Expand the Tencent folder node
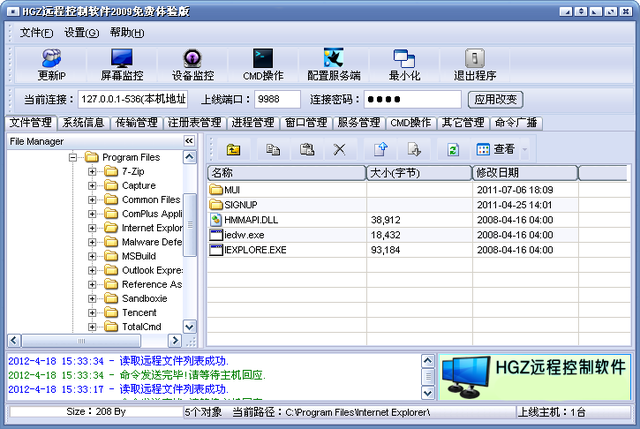Screen dimensions: 640x429 (92, 313)
